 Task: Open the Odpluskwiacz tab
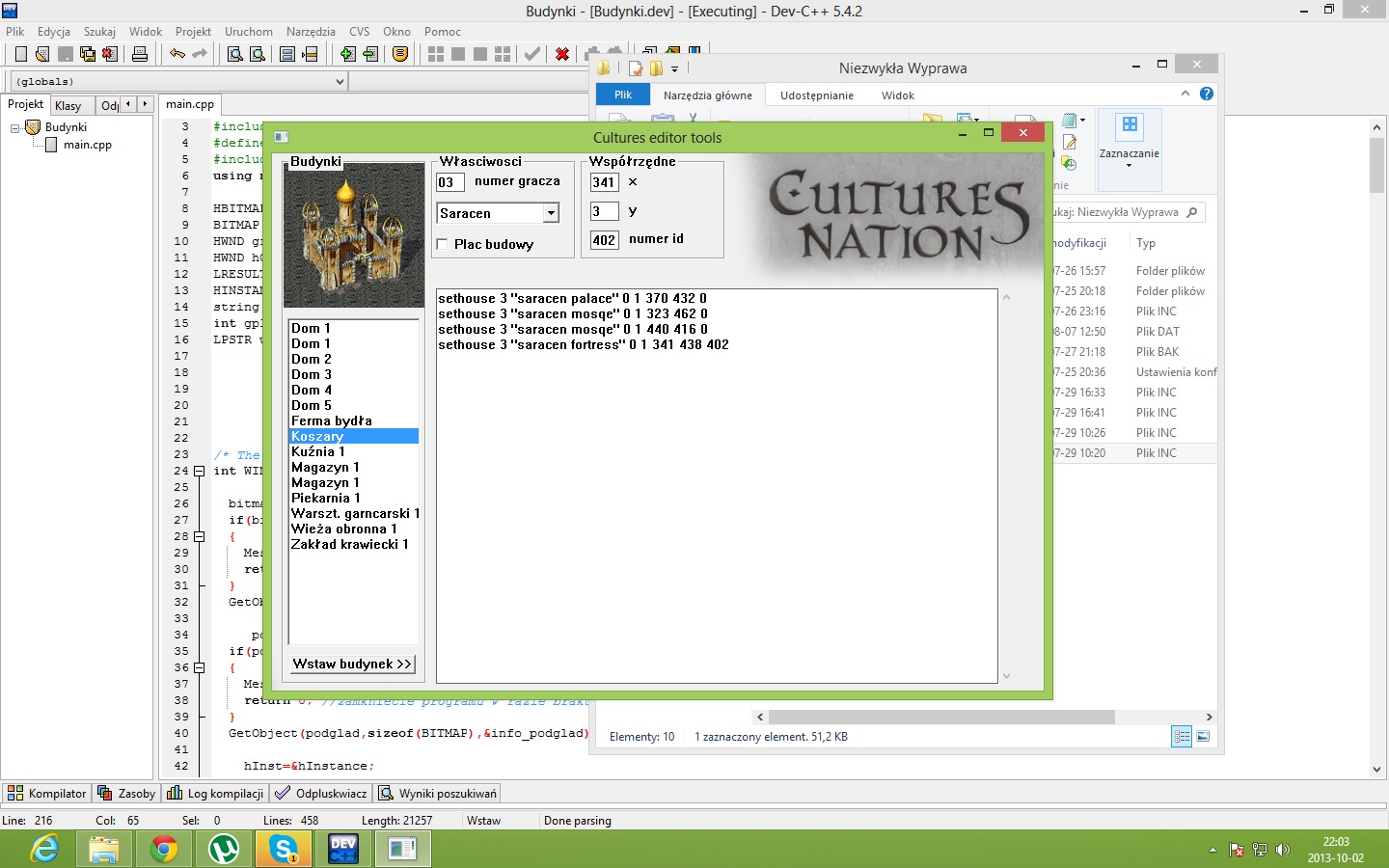pos(321,793)
